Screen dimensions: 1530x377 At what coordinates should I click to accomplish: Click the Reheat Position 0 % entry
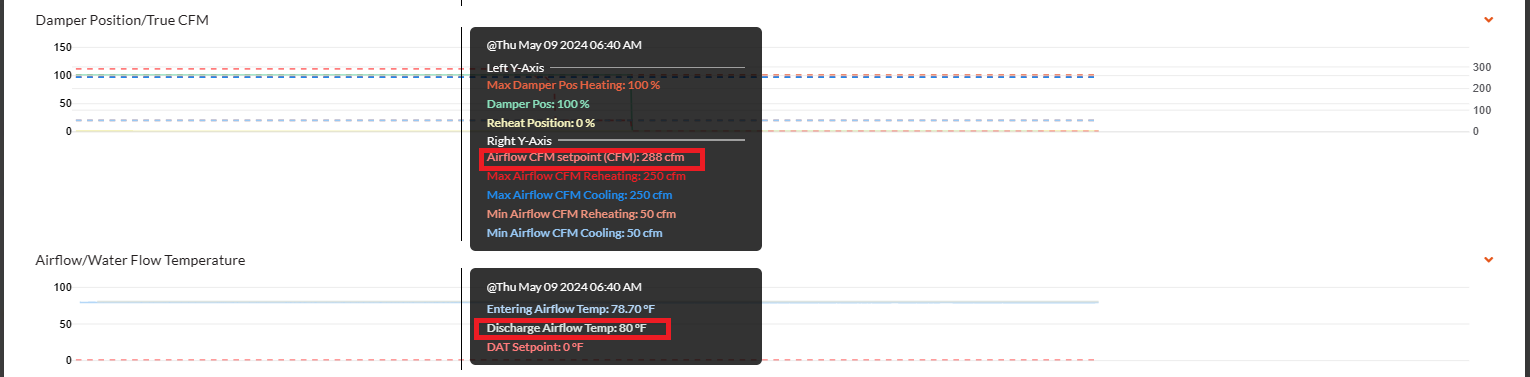pos(540,122)
